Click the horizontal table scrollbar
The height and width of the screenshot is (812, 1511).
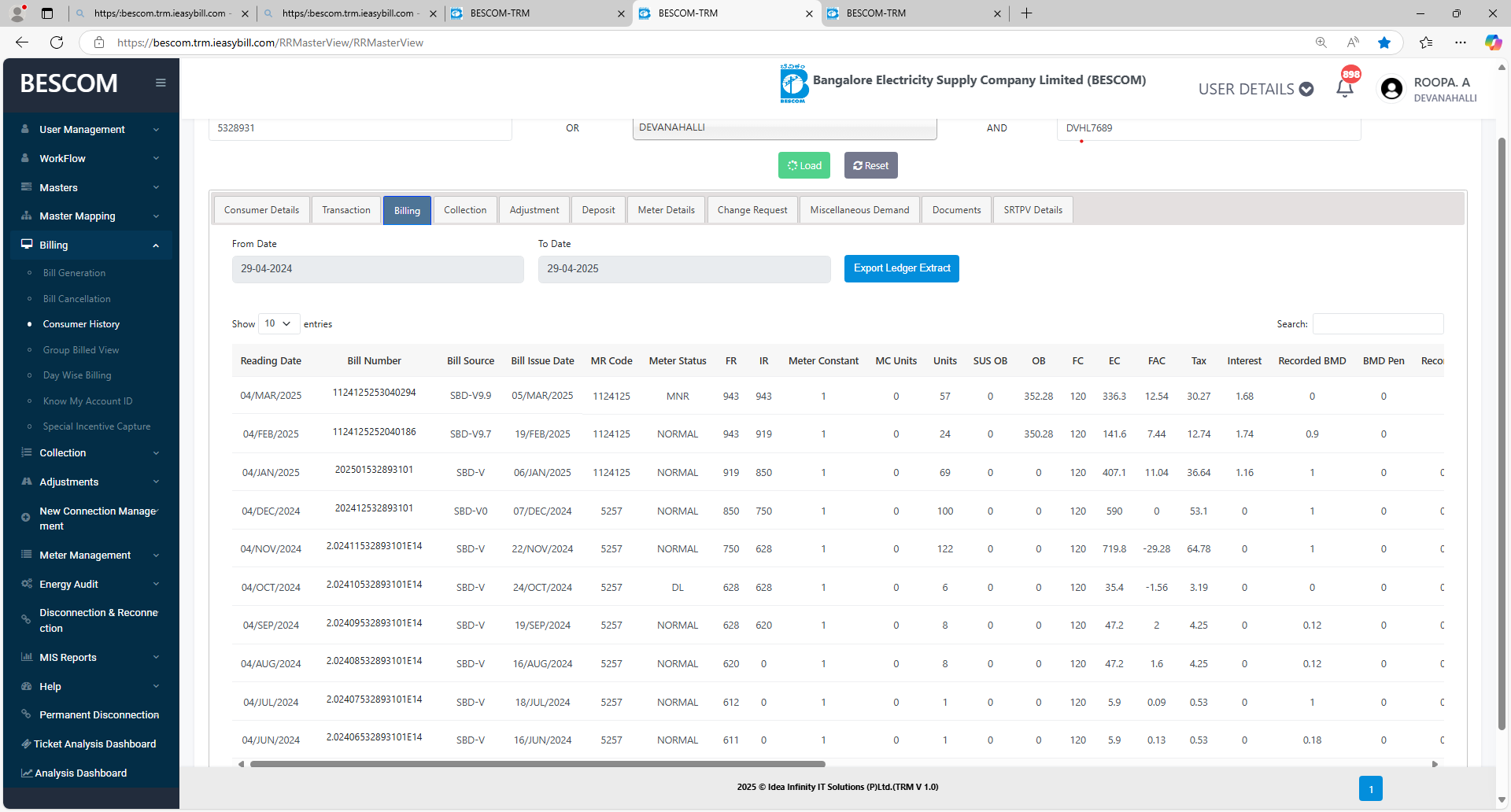[x=538, y=764]
